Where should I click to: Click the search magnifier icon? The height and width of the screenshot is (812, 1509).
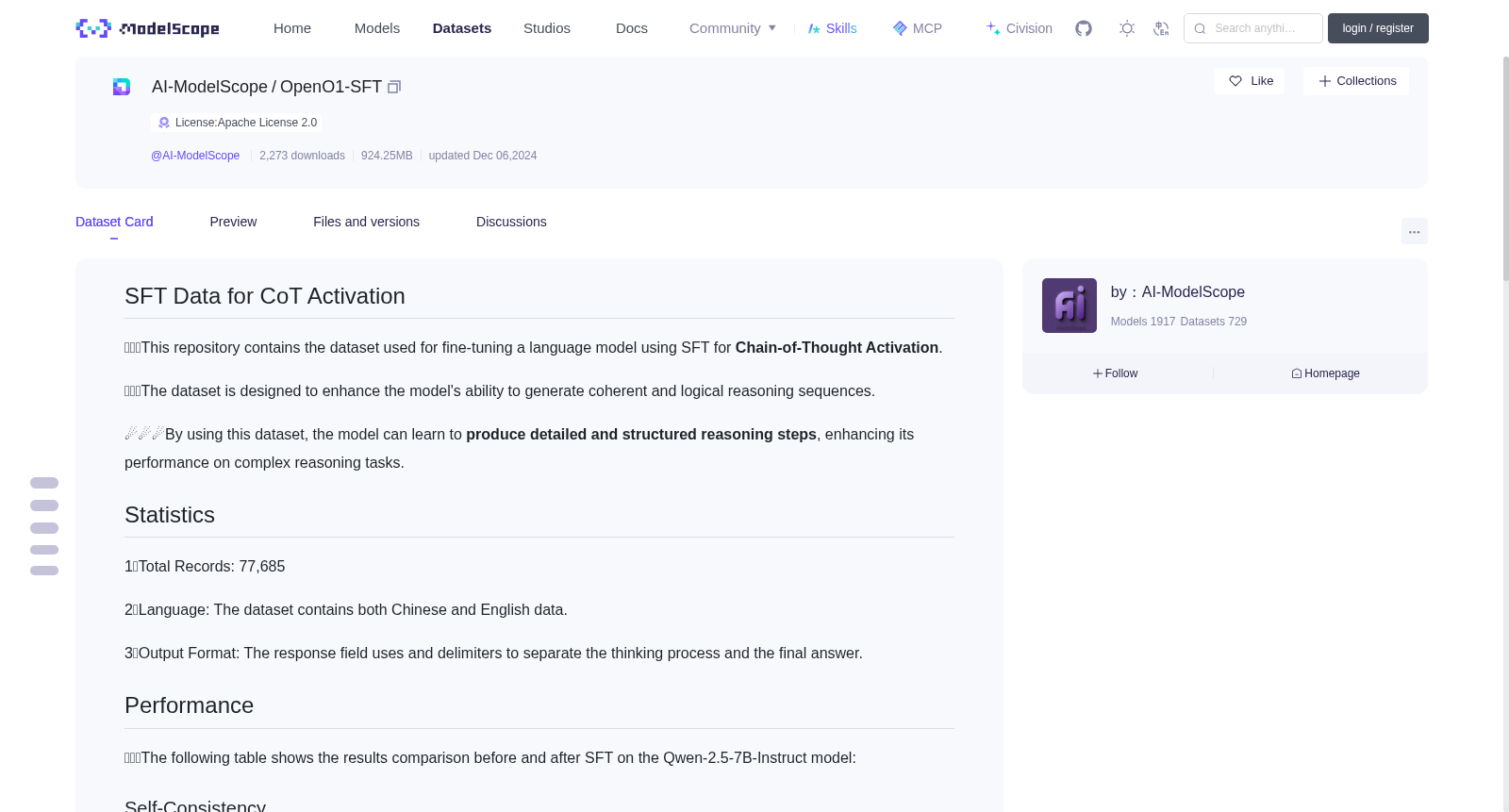click(x=1200, y=28)
